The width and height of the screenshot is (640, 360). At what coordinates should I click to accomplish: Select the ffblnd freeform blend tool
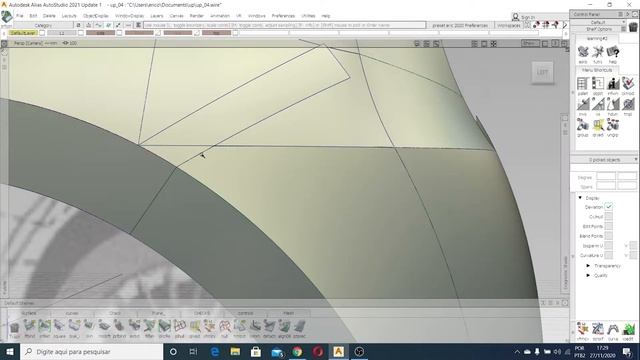click(x=30, y=328)
